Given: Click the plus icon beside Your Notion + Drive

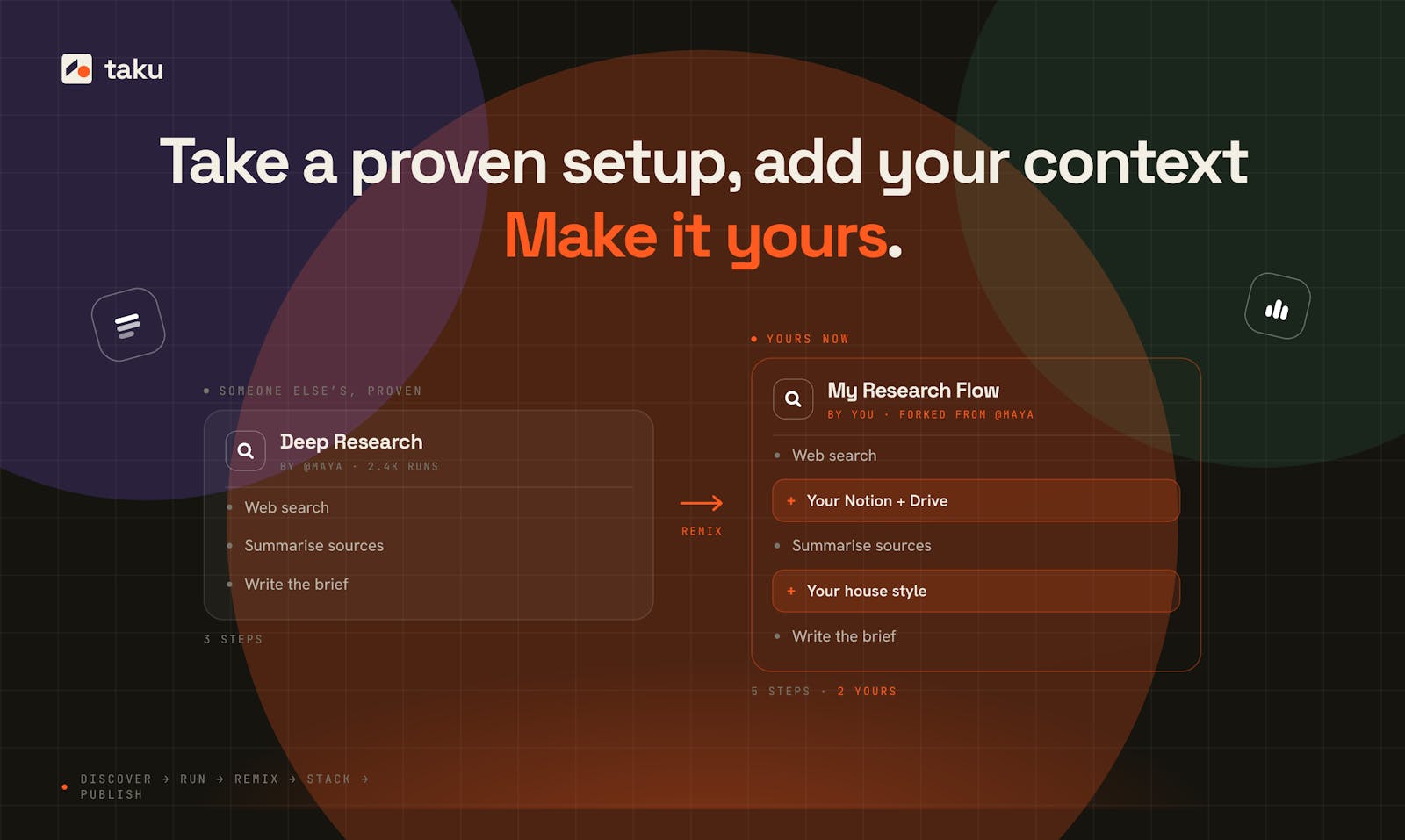Looking at the screenshot, I should click(x=791, y=500).
